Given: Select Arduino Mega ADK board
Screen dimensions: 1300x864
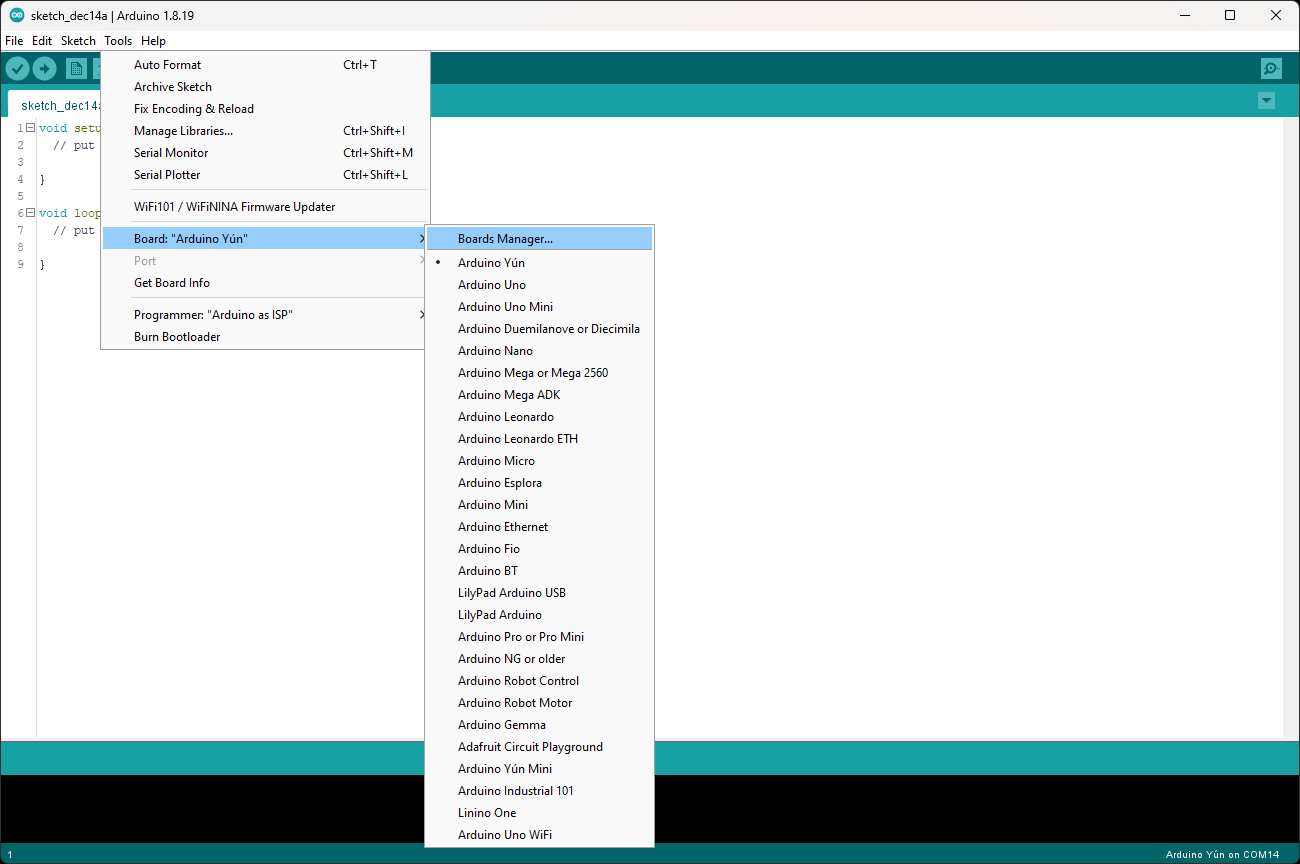Looking at the screenshot, I should click(539, 395).
